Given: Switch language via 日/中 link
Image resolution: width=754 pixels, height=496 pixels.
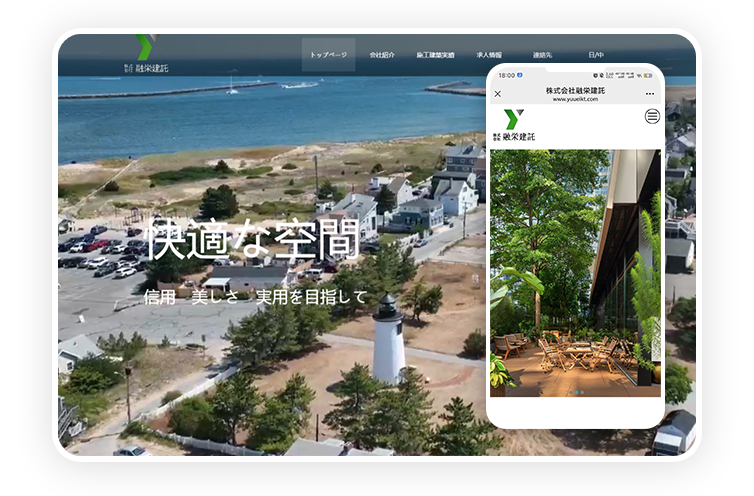Looking at the screenshot, I should click(x=596, y=55).
